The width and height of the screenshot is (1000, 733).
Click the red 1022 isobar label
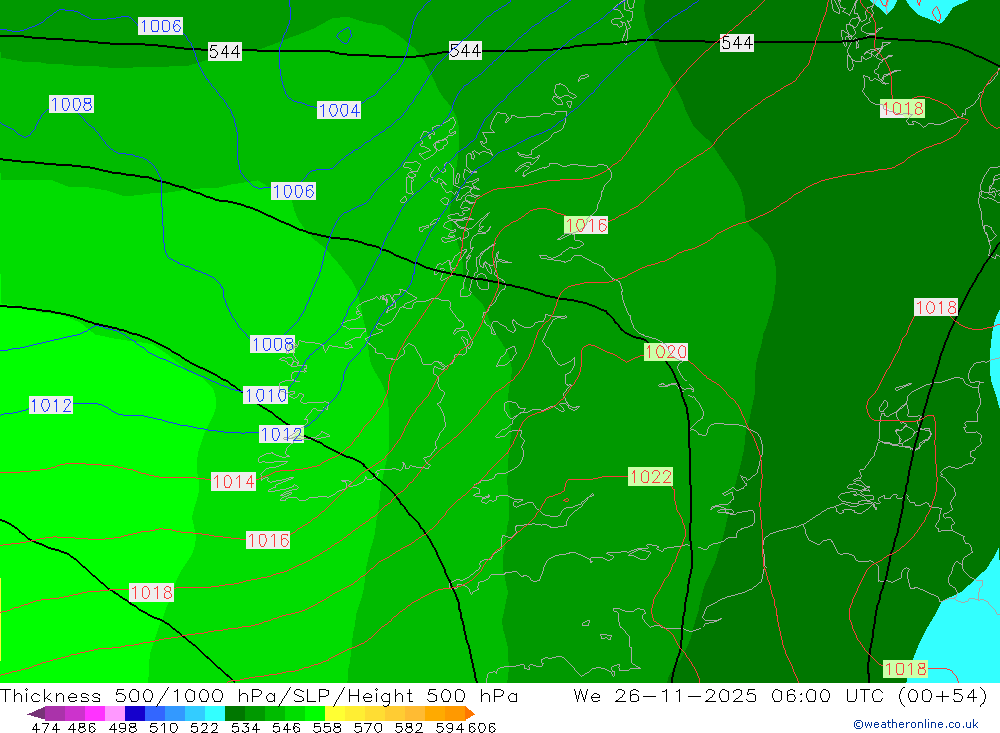[x=651, y=477]
